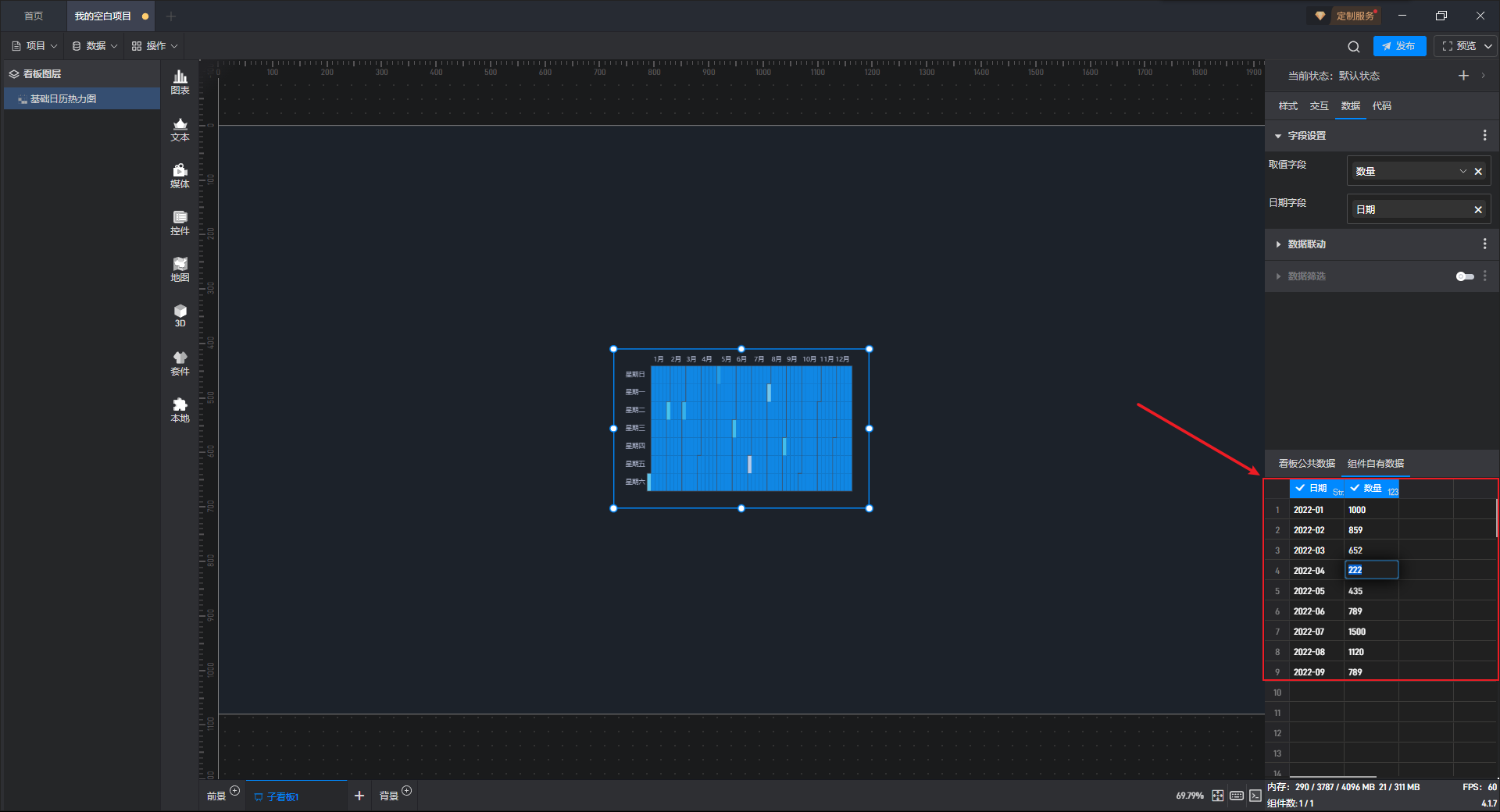Open the 套件 kits components panel
This screenshot has height=812, width=1500.
click(180, 363)
